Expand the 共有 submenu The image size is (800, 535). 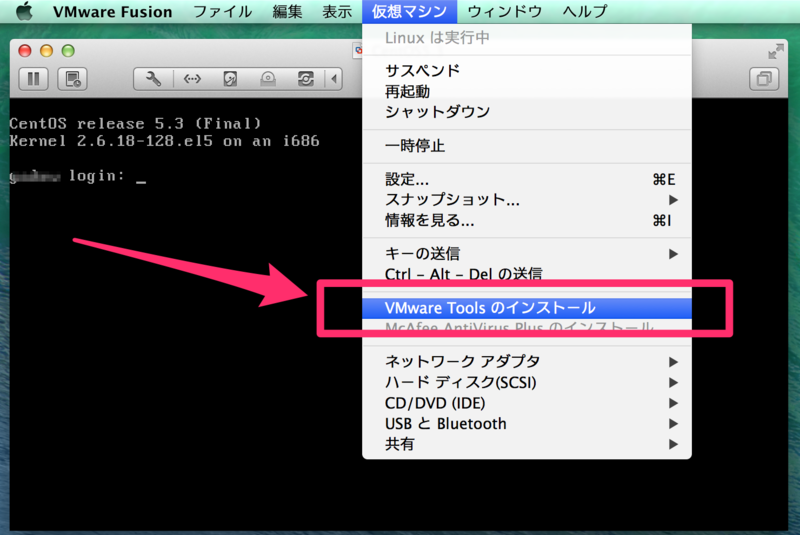click(x=527, y=444)
